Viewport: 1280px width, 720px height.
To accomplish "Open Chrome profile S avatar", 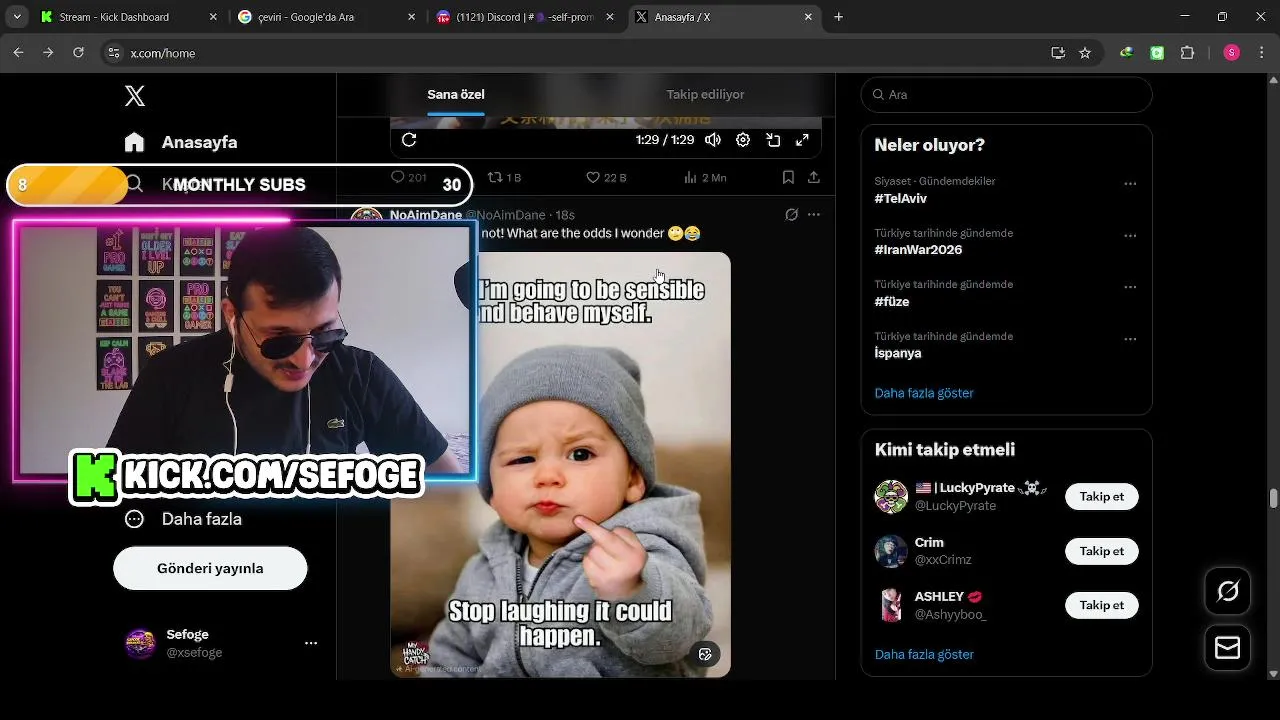I will [x=1231, y=53].
